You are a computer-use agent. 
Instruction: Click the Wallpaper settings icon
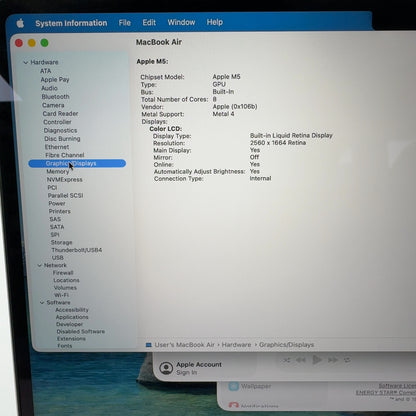coord(234,387)
